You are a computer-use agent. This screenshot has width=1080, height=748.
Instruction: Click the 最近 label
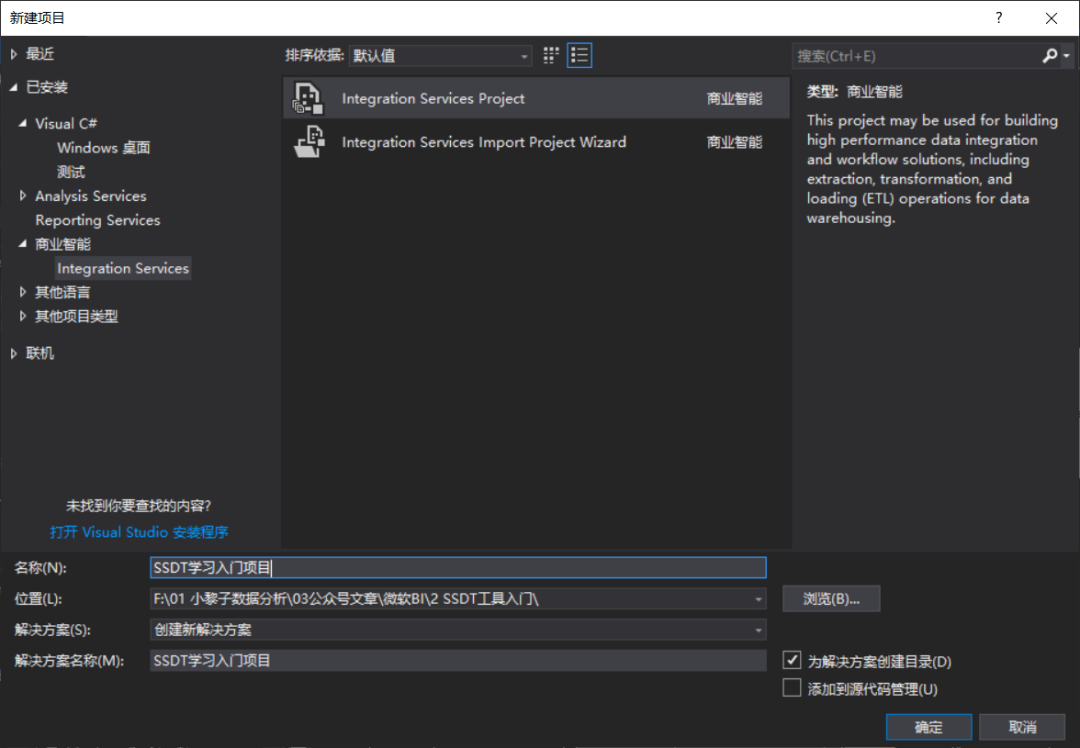40,54
